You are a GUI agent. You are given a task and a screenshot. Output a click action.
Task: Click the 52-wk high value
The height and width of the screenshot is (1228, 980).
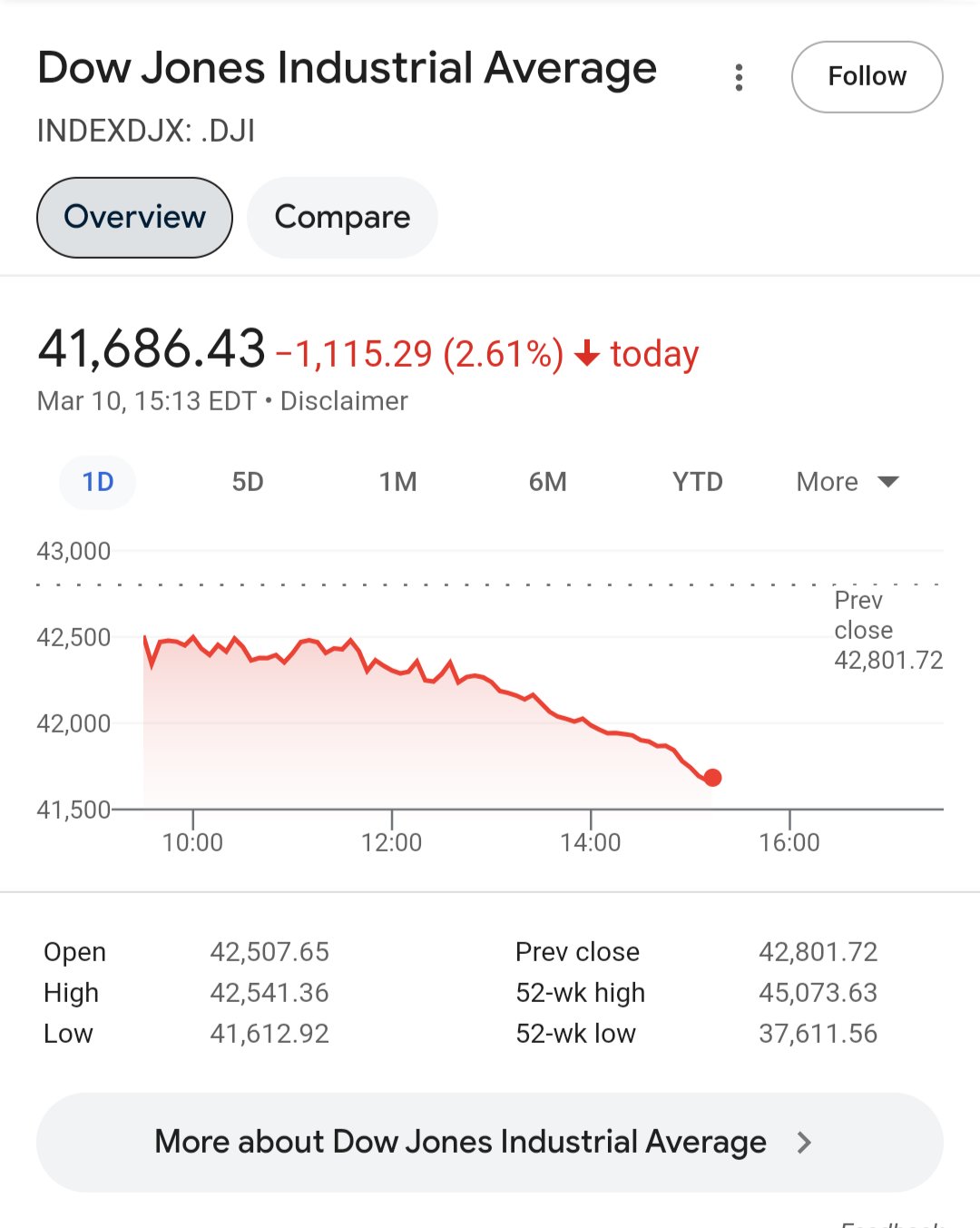coord(818,993)
